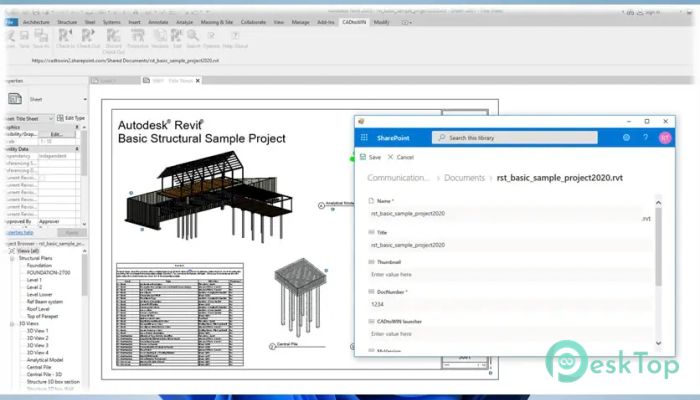The width and height of the screenshot is (700, 400).
Task: Select Top of Parapet view
Action: pos(42,317)
